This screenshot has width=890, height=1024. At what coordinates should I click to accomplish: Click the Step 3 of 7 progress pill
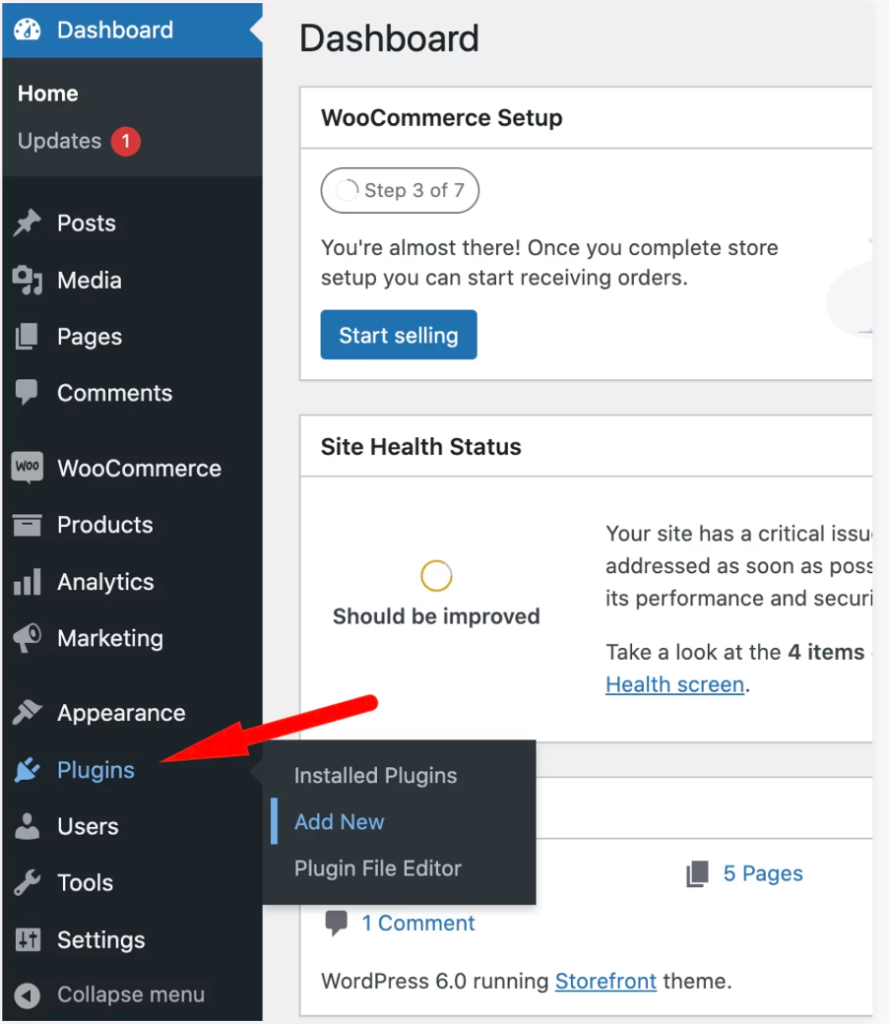pos(400,190)
